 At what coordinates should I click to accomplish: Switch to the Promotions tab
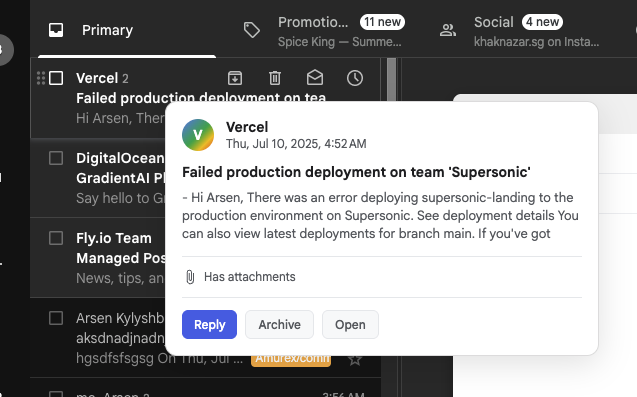point(324,30)
